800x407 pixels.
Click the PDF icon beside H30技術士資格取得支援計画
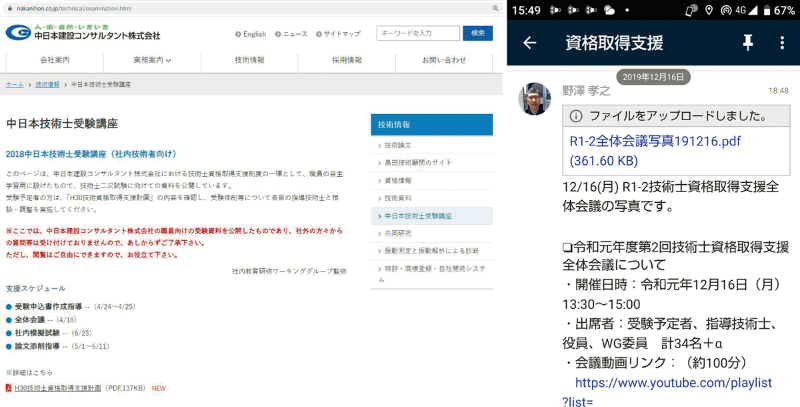click(9, 387)
